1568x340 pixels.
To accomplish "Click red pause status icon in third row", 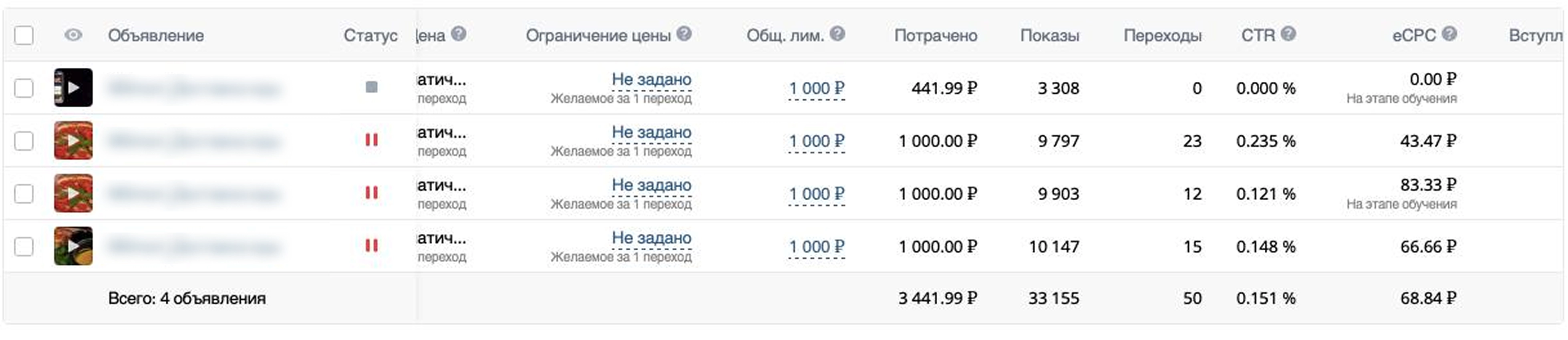I will coord(371,193).
